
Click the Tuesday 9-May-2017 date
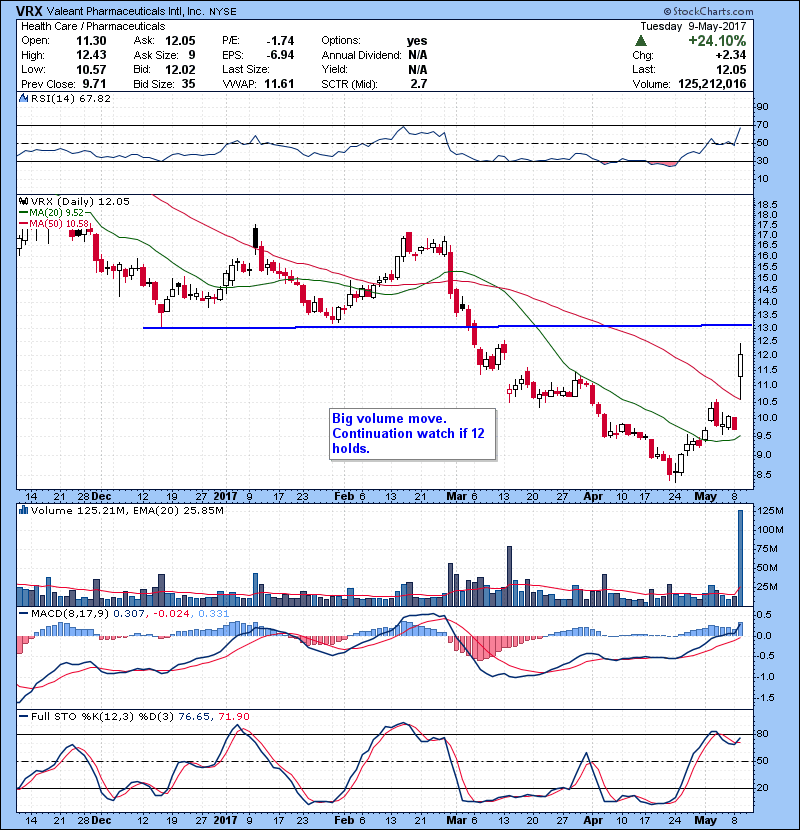(693, 26)
